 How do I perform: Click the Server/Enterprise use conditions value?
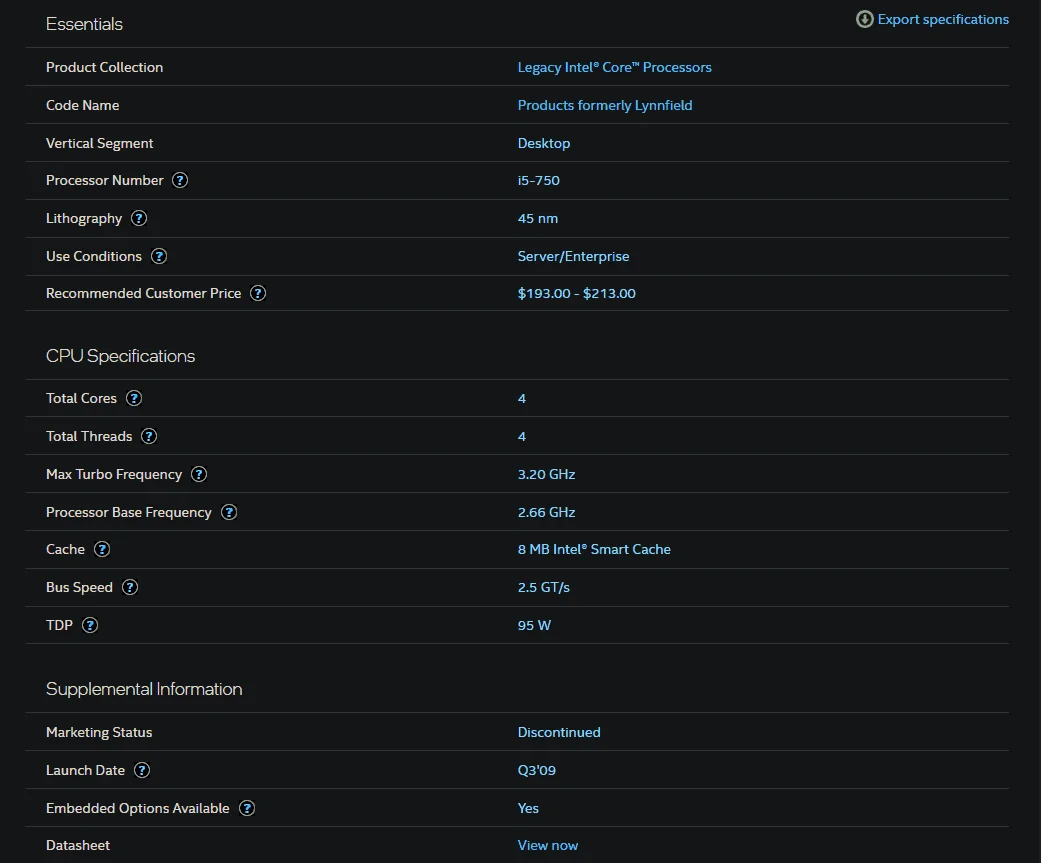point(574,256)
